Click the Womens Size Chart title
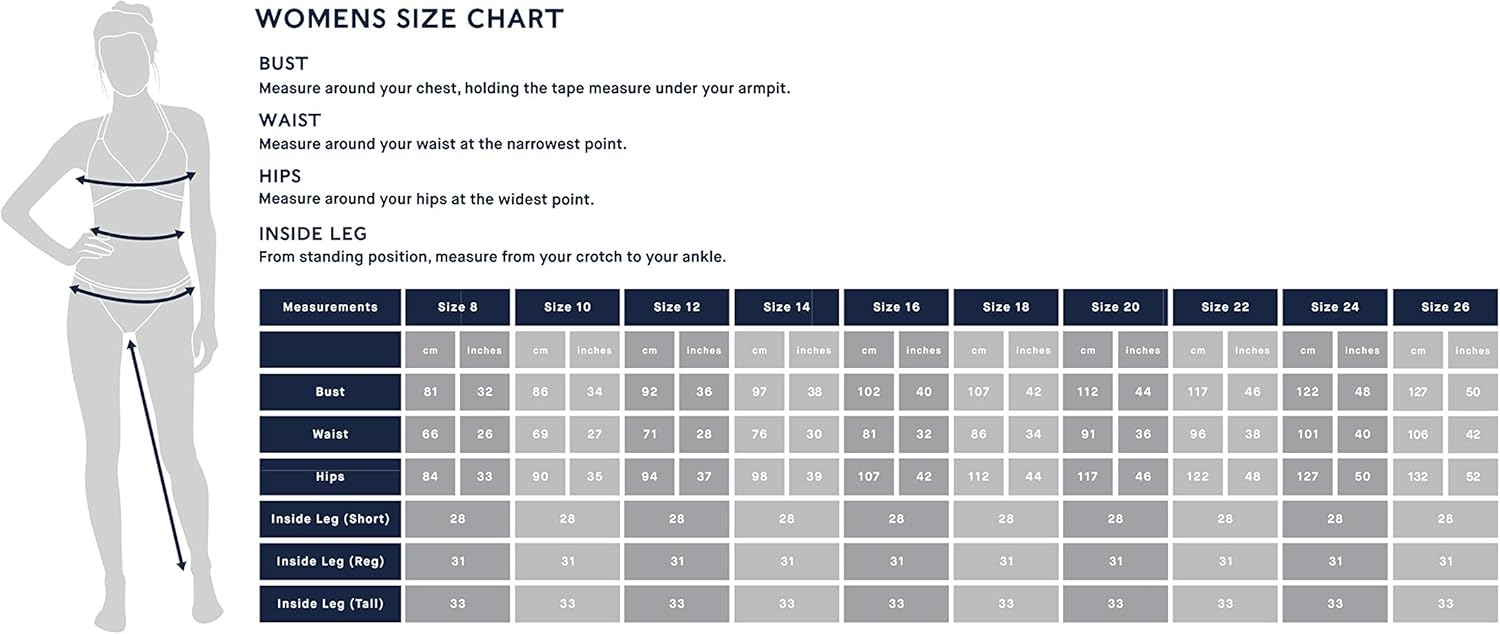1500x634 pixels. (x=410, y=18)
